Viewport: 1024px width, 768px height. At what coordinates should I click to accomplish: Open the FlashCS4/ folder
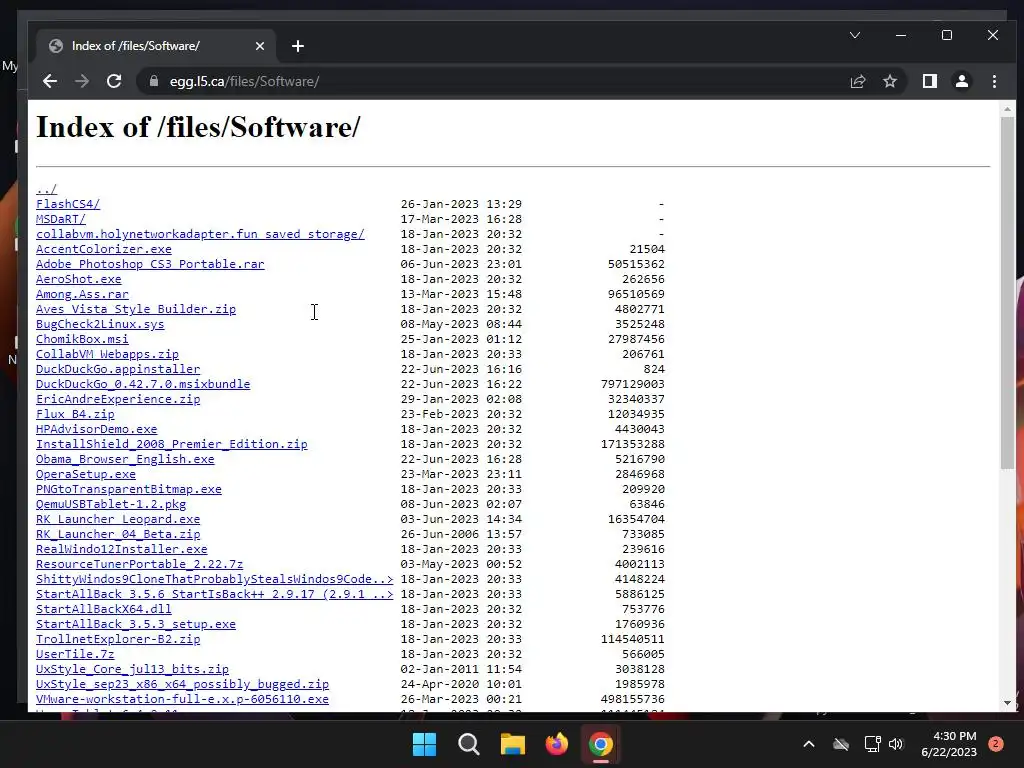point(68,204)
